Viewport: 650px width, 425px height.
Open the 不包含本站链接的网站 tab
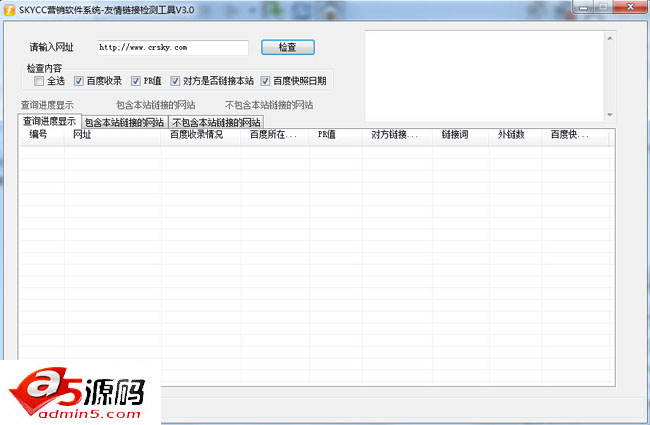(x=216, y=122)
